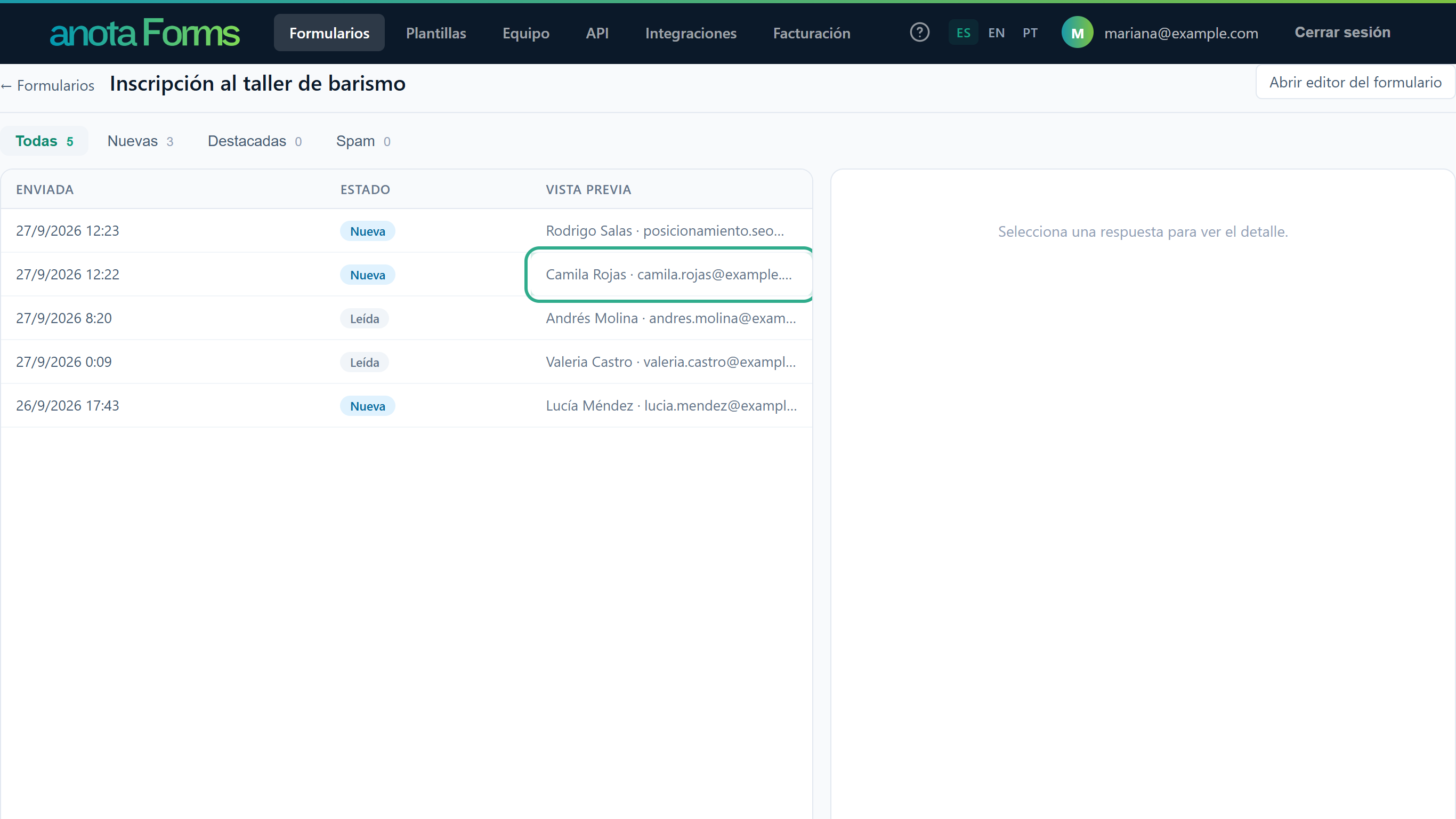The width and height of the screenshot is (1456, 819).
Task: Click Leída badge in Andrés Molina row
Action: [365, 318]
